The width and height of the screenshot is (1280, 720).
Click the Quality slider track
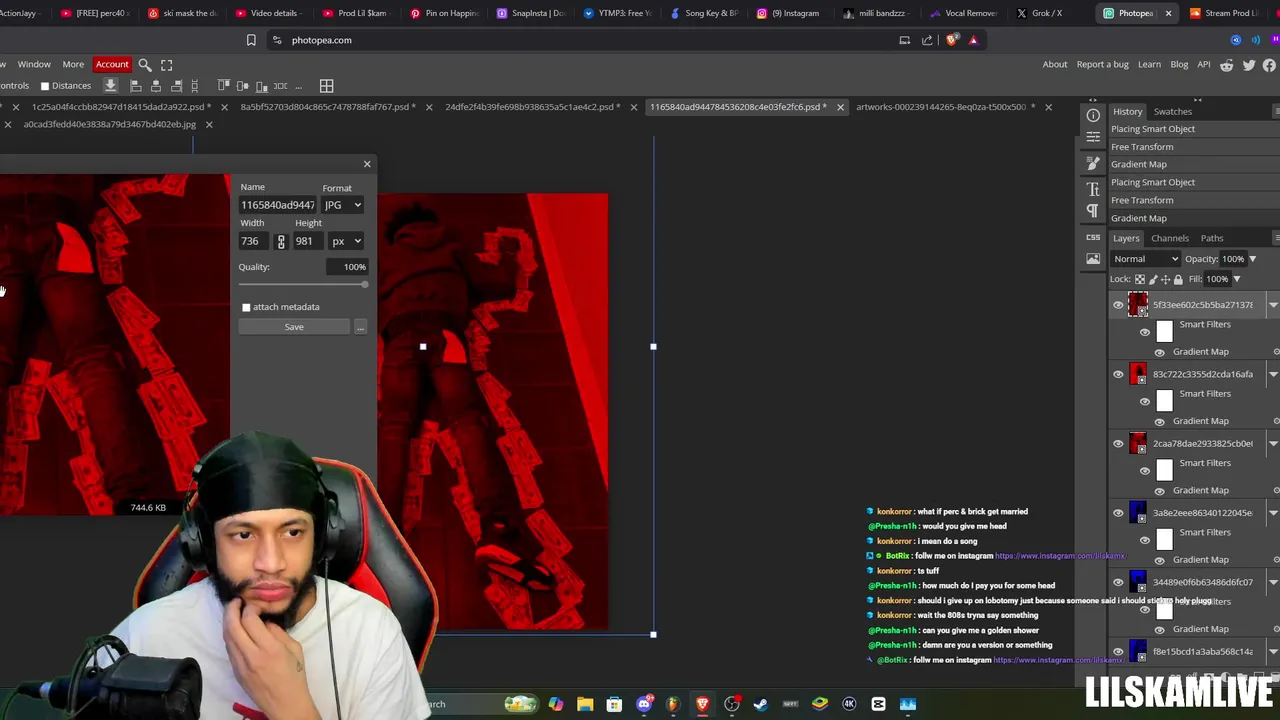(302, 285)
